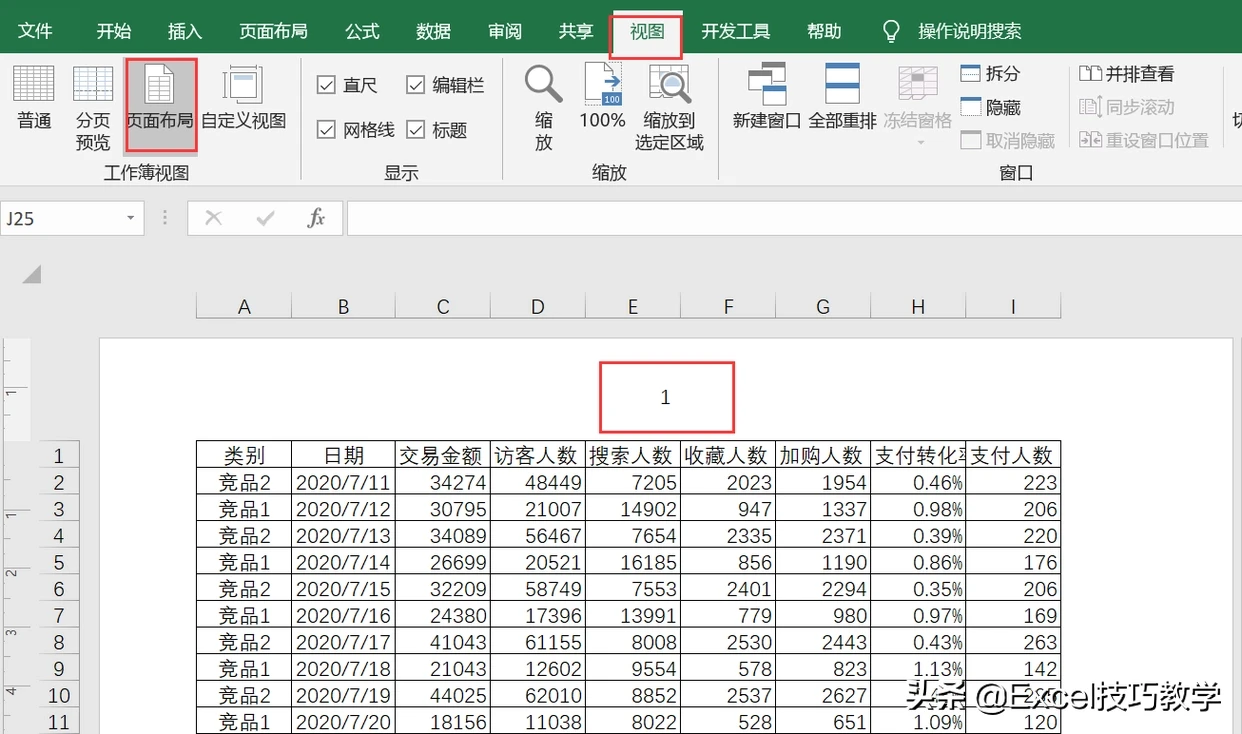The height and width of the screenshot is (734, 1242).
Task: Toggle Synchronous Scrolling (同步滚动)
Action: click(x=1127, y=107)
